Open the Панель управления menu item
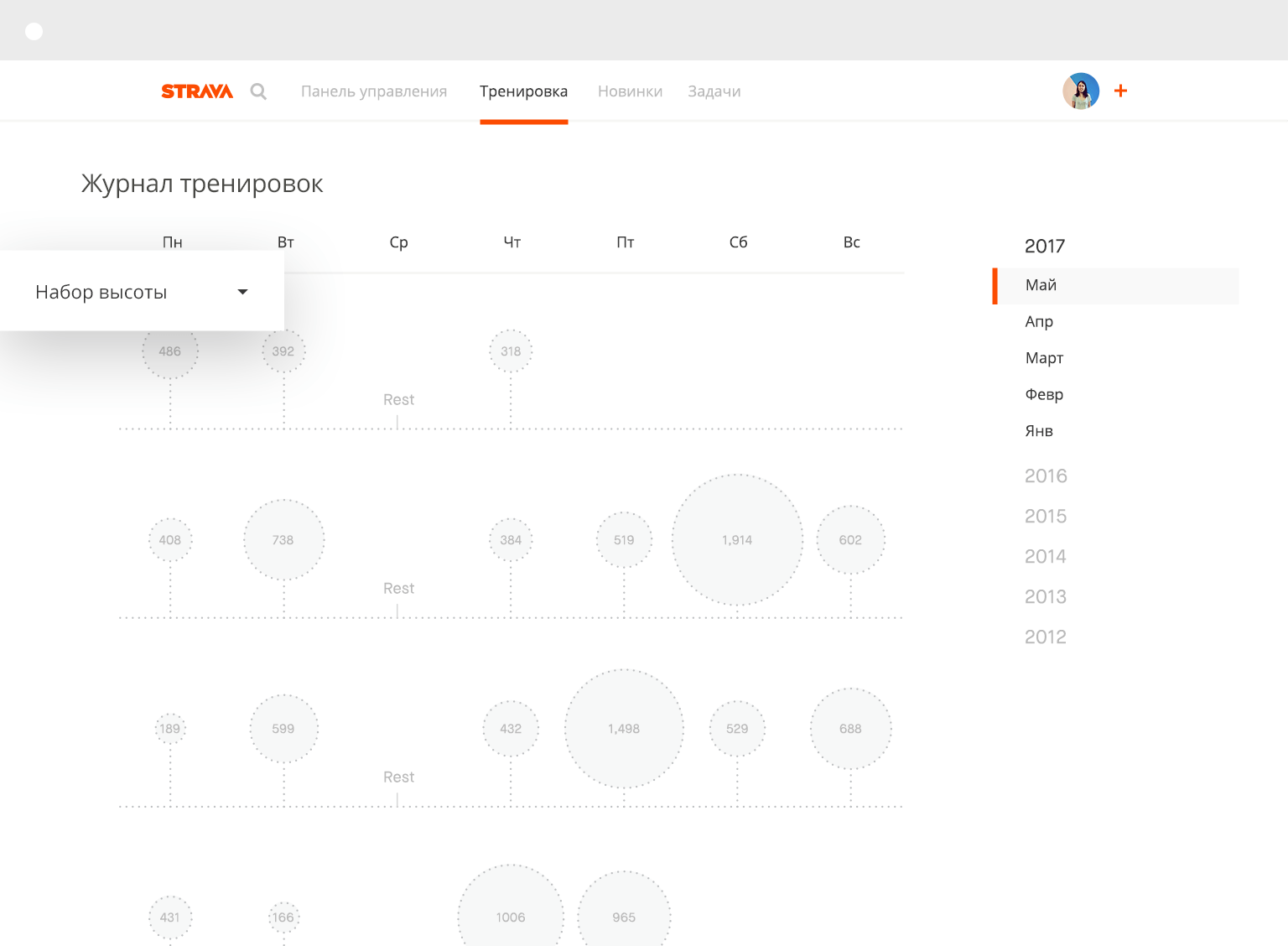Image resolution: width=1288 pixels, height=946 pixels. coord(374,91)
